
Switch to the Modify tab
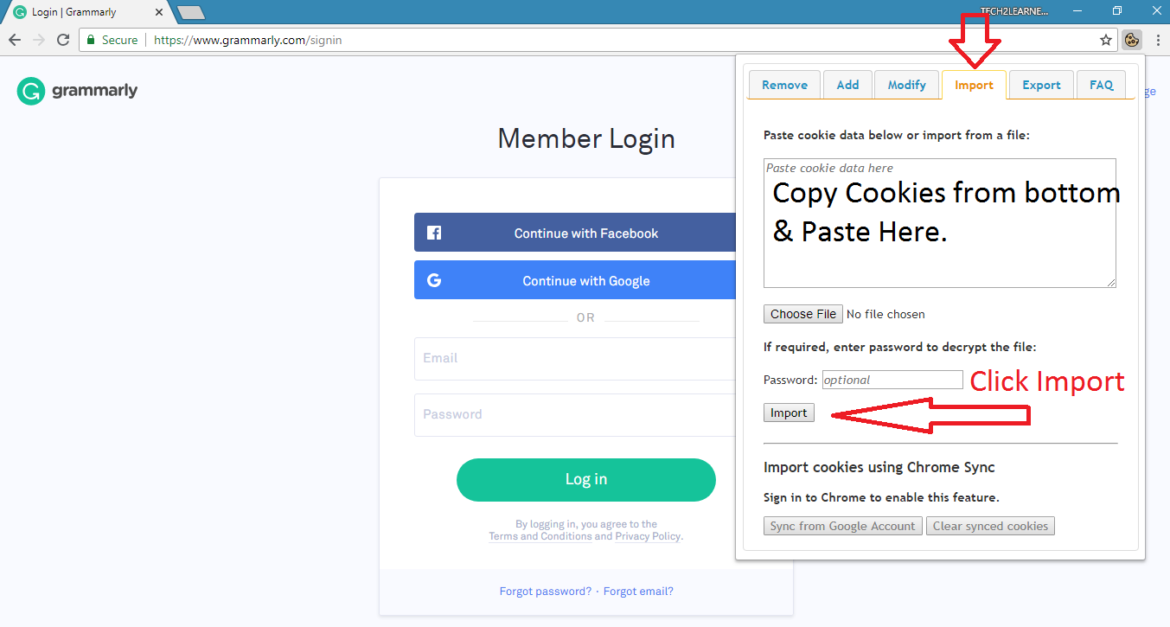pos(907,85)
